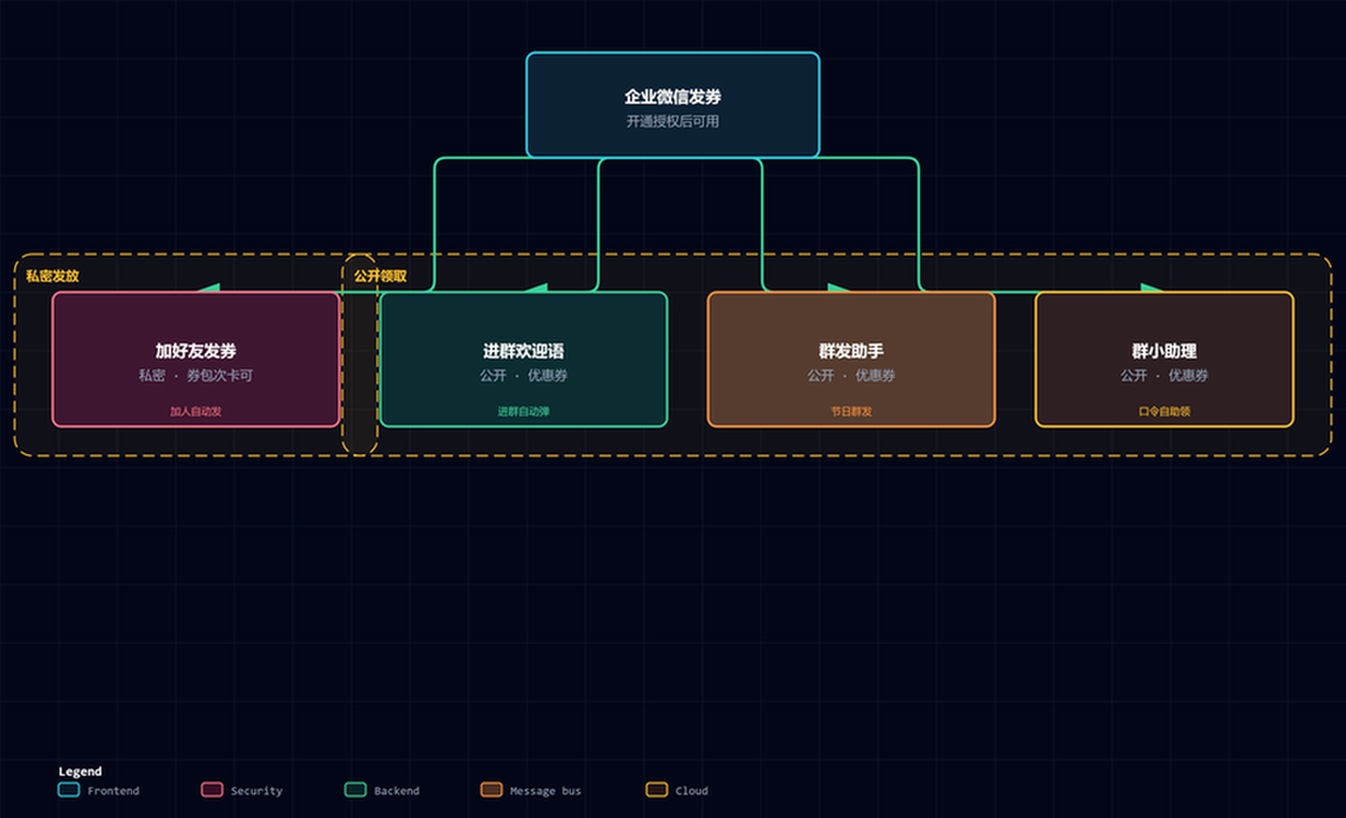Click the Backend legend label
The image size is (1346, 818).
[397, 791]
